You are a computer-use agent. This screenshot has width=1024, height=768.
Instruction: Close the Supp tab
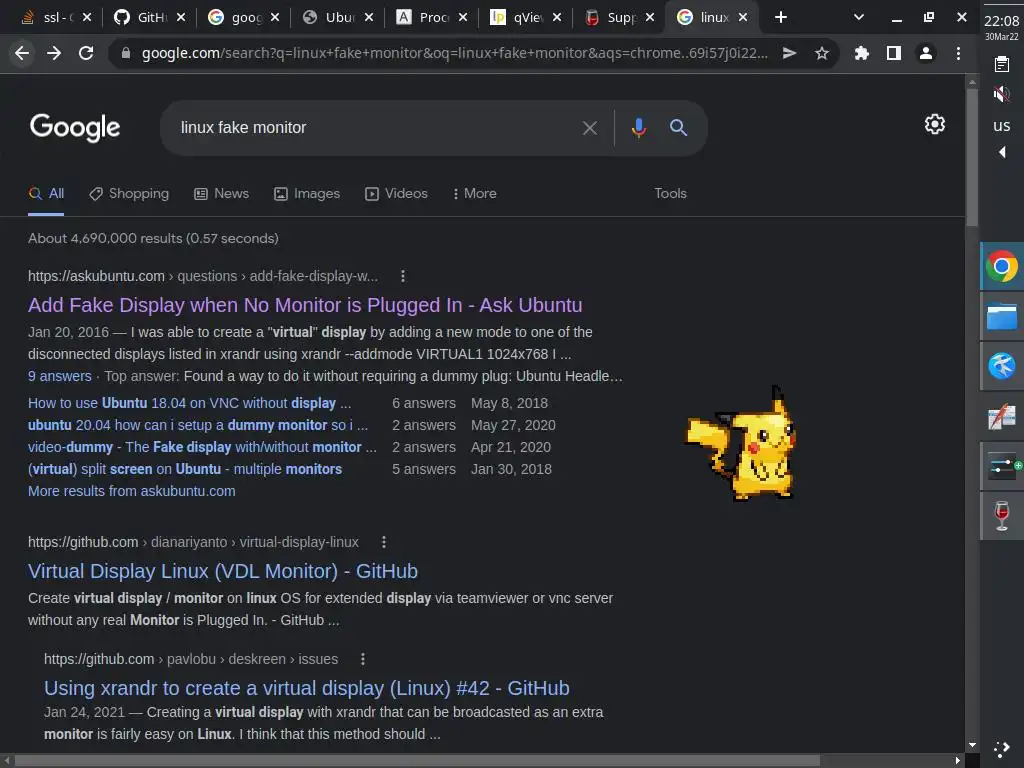tap(650, 18)
